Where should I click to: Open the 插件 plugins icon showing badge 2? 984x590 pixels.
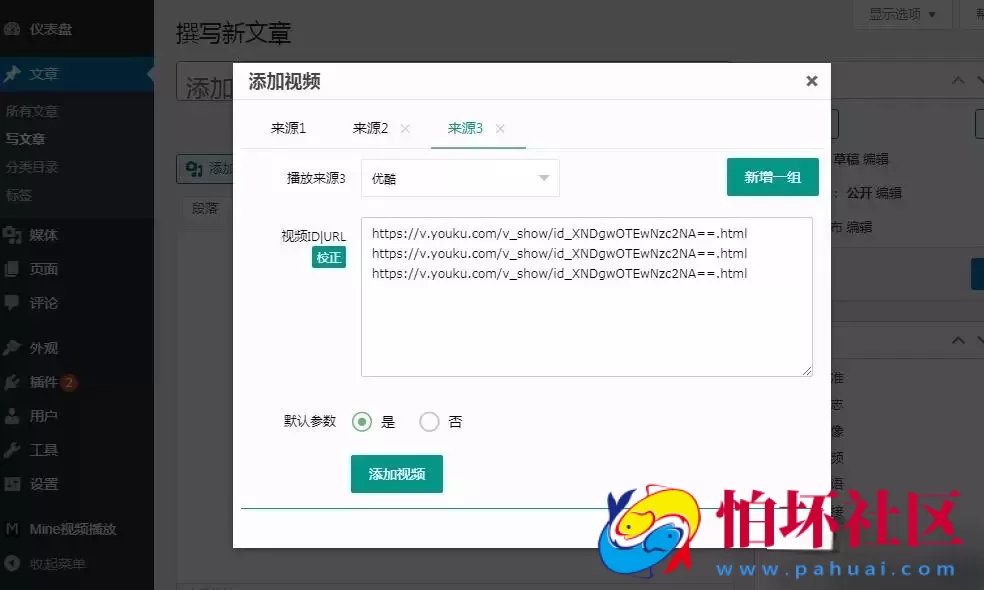tap(14, 381)
